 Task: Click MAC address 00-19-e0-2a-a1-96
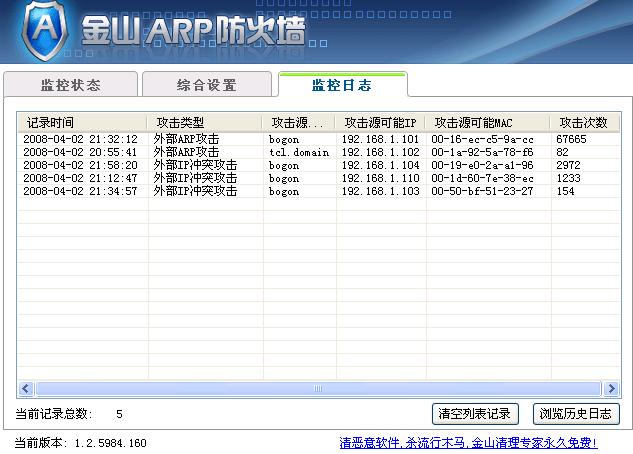[482, 165]
